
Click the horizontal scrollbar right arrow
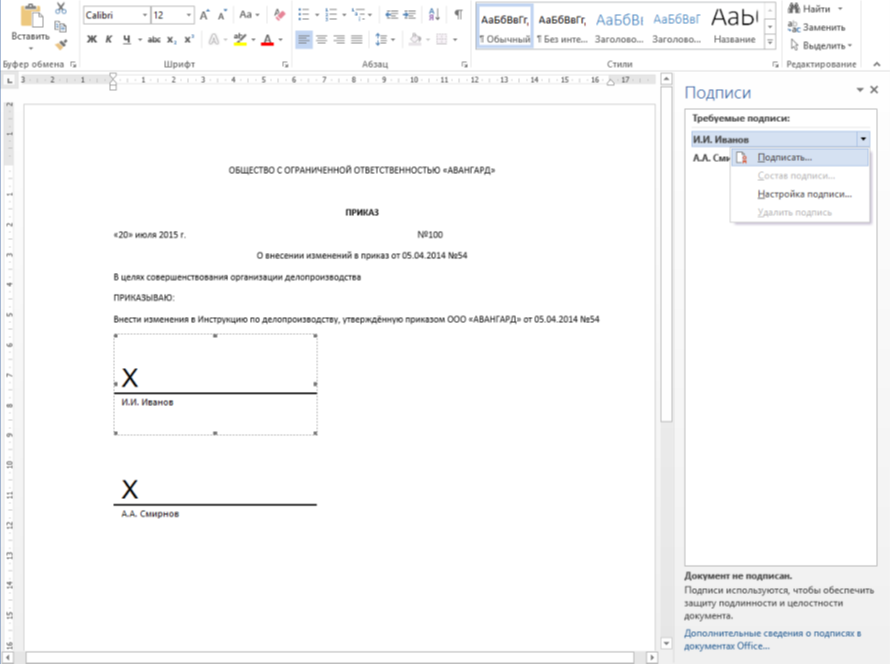(x=652, y=657)
